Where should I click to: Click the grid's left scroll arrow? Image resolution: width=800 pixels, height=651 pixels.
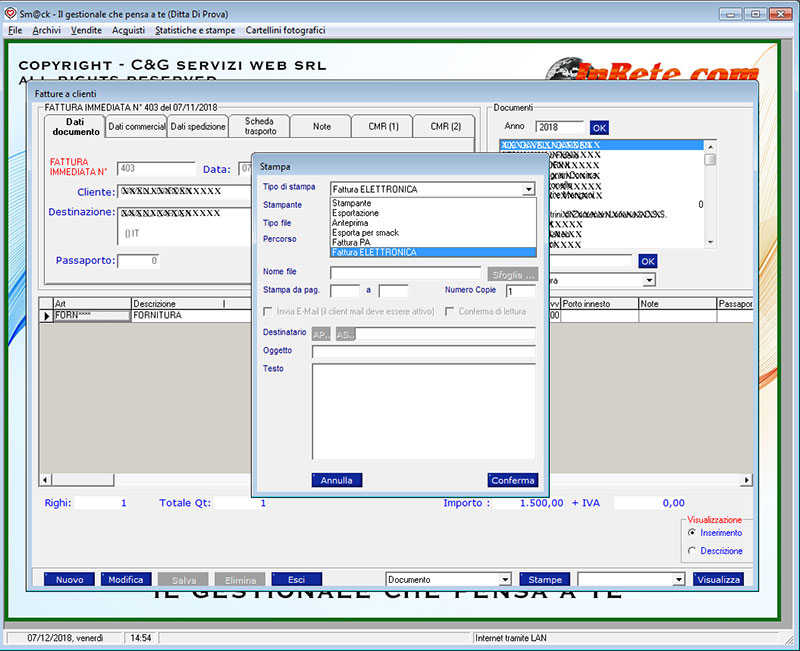tap(45, 480)
